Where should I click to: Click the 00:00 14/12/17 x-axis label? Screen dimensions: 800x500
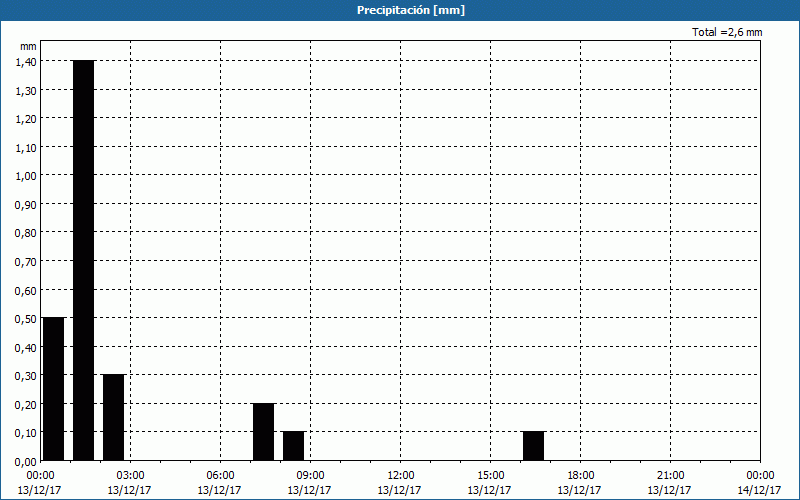[760, 483]
